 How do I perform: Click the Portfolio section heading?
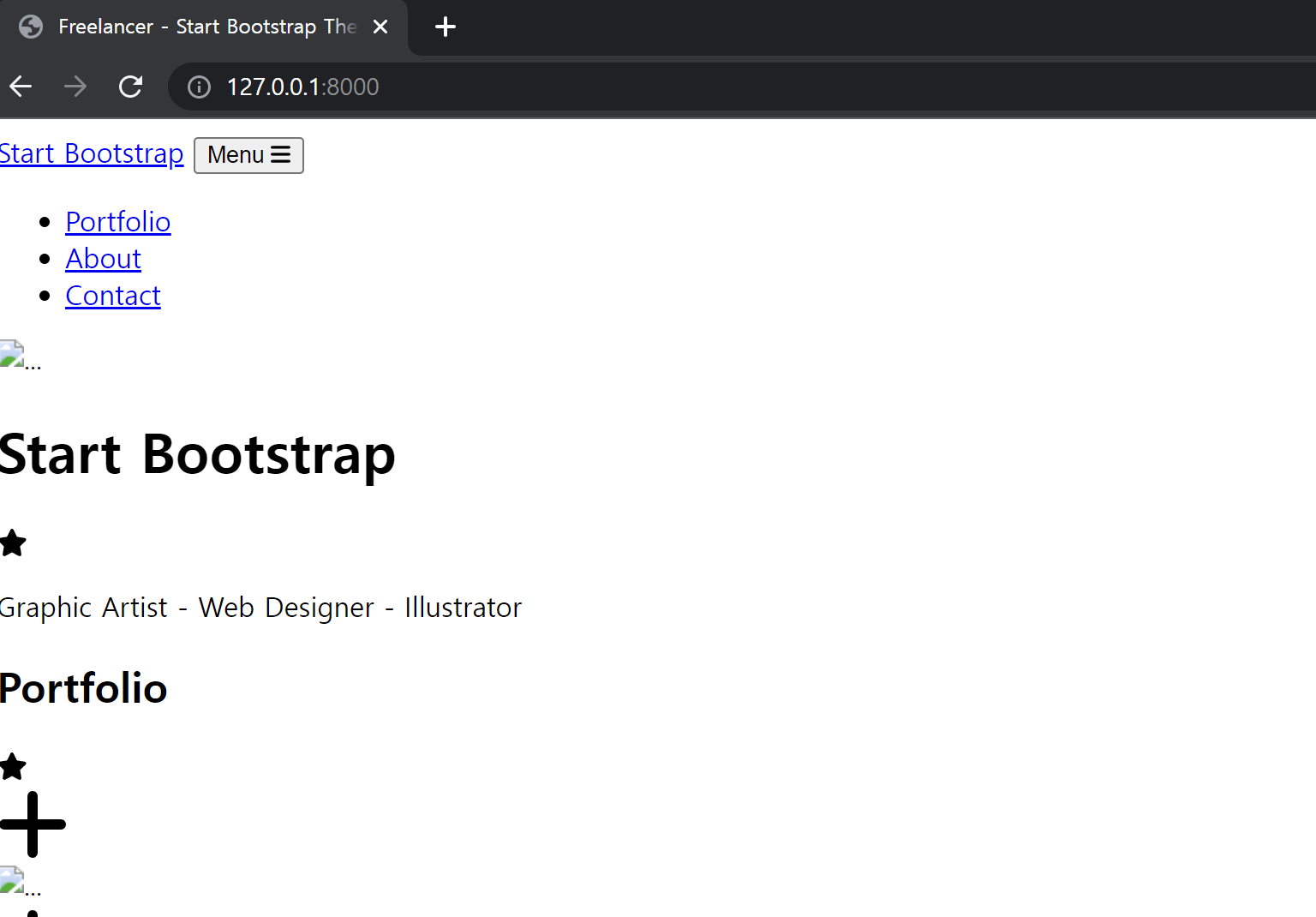(84, 688)
